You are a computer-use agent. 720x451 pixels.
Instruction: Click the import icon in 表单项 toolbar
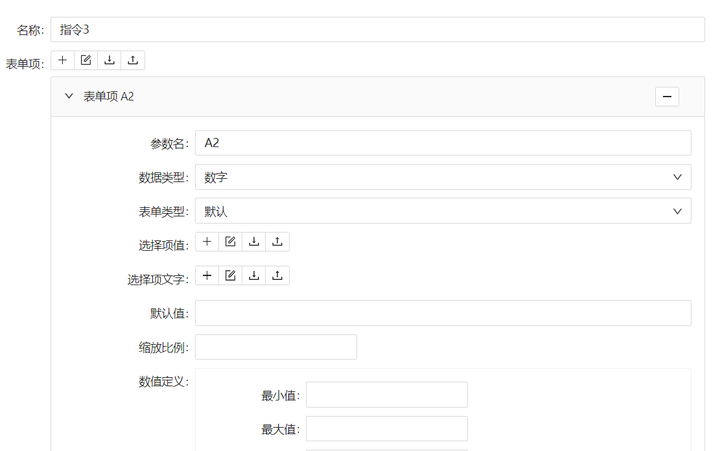point(109,60)
